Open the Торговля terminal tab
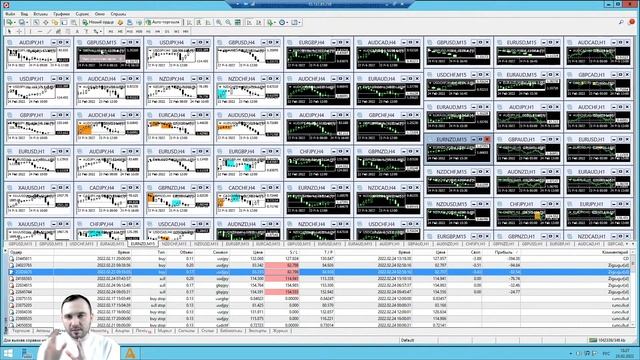 point(21,331)
